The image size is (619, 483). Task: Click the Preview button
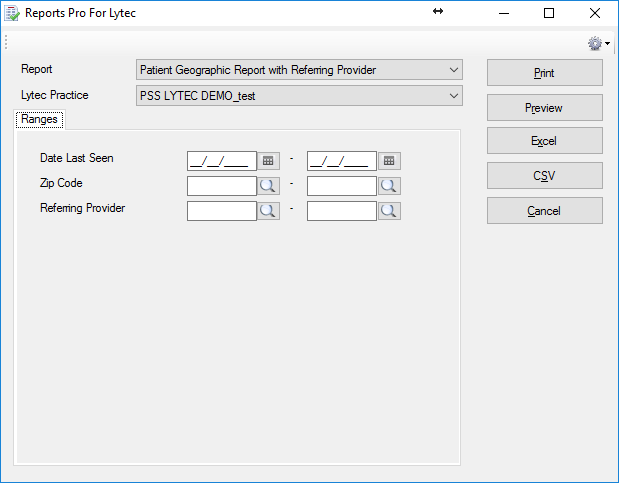pos(545,107)
